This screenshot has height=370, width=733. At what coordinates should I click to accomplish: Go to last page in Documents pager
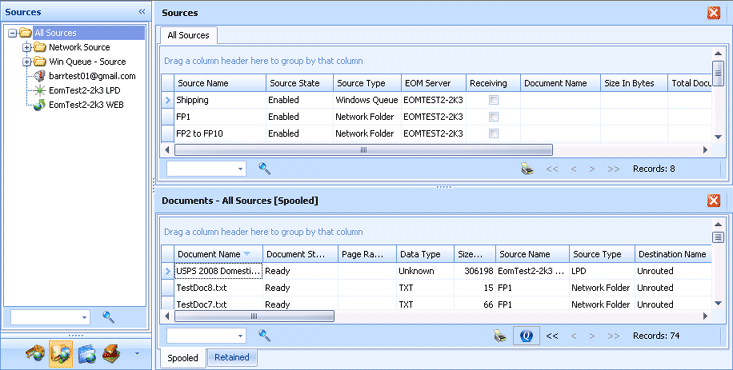[613, 336]
